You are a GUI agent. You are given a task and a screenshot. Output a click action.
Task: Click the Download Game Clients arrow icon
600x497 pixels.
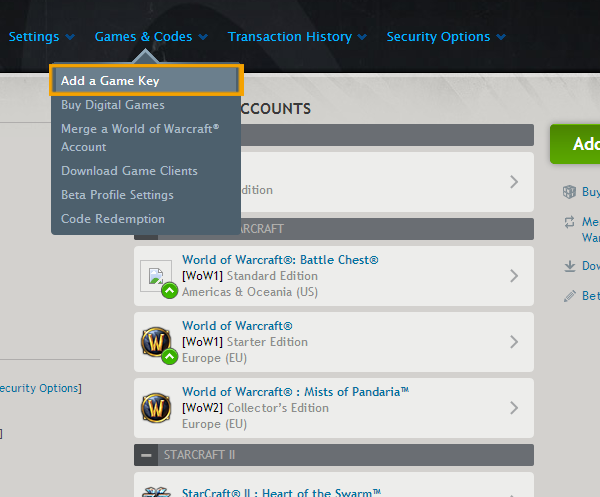coord(569,266)
